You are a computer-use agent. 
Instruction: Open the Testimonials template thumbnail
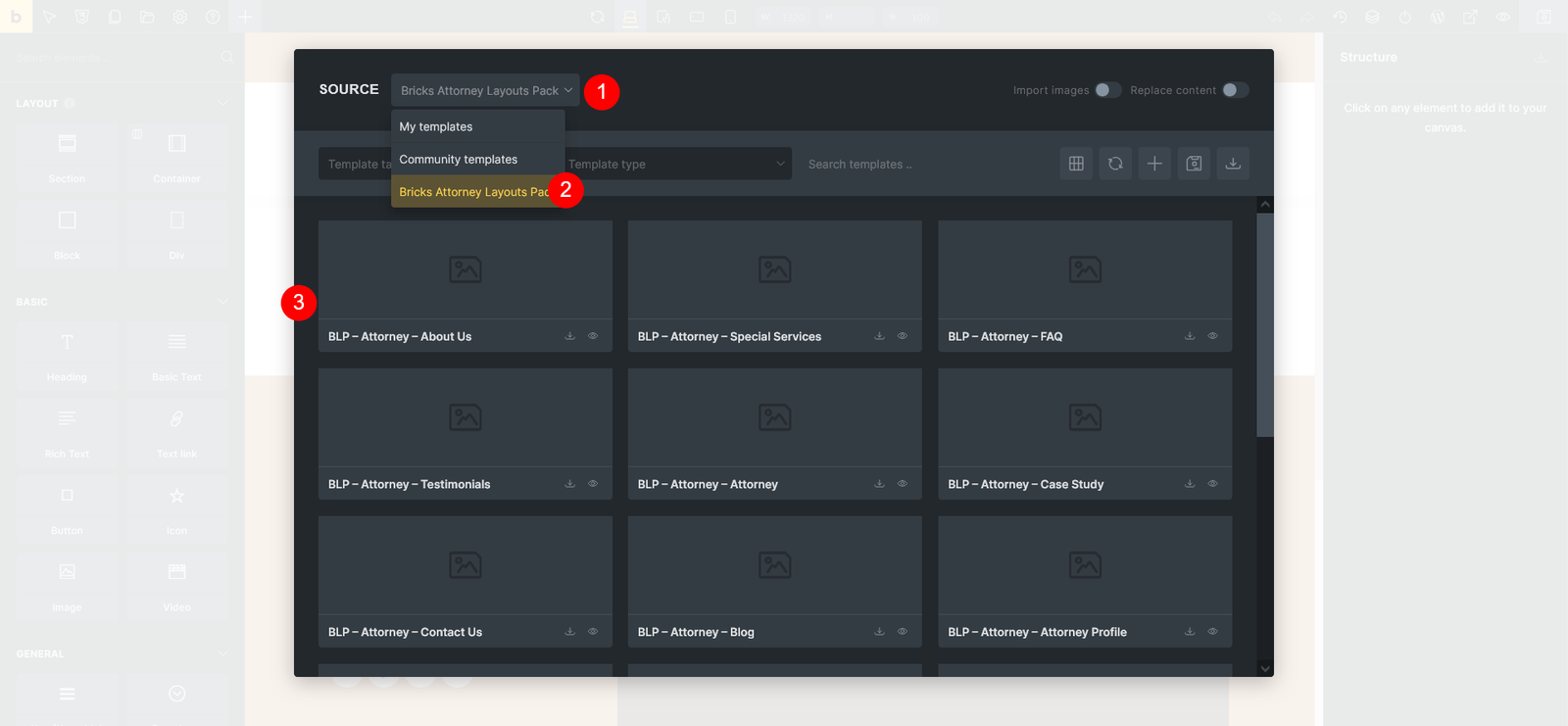465,417
